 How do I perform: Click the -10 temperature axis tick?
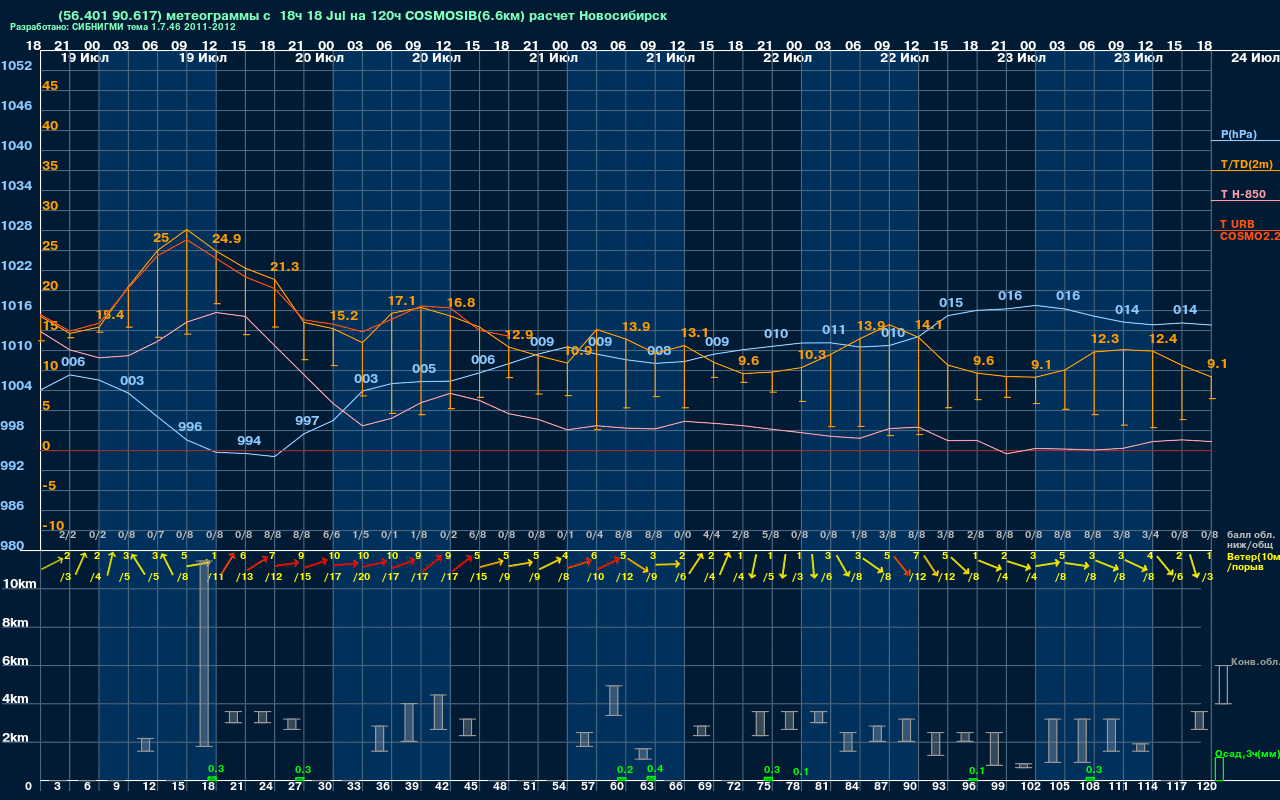coord(54,526)
